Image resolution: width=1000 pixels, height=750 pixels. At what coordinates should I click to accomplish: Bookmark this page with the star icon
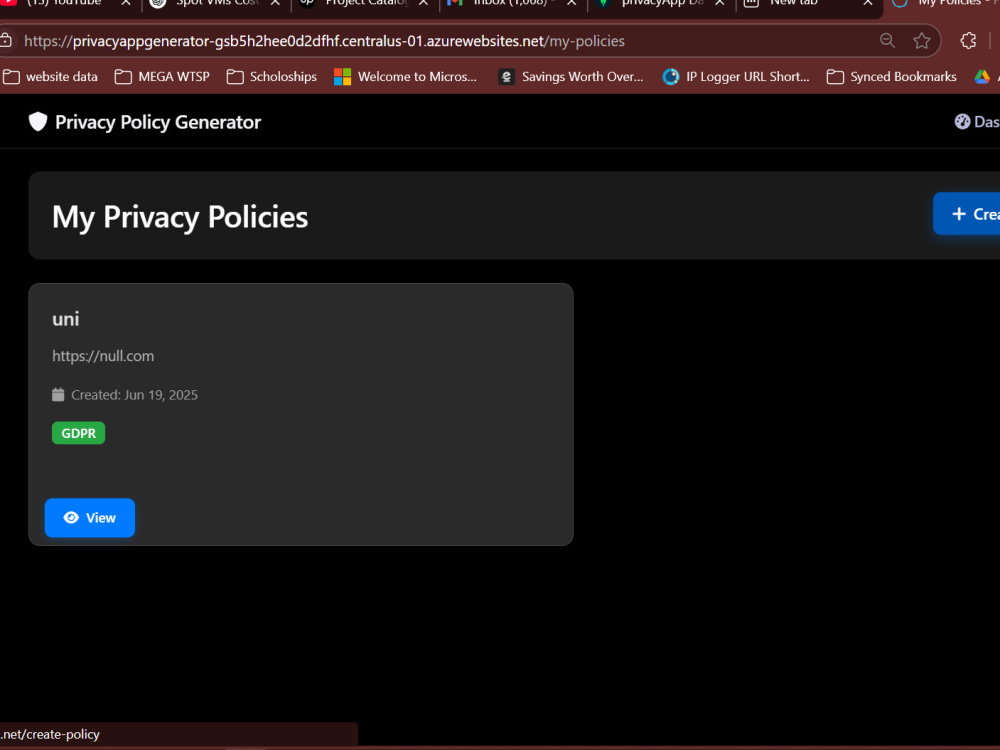[x=922, y=41]
